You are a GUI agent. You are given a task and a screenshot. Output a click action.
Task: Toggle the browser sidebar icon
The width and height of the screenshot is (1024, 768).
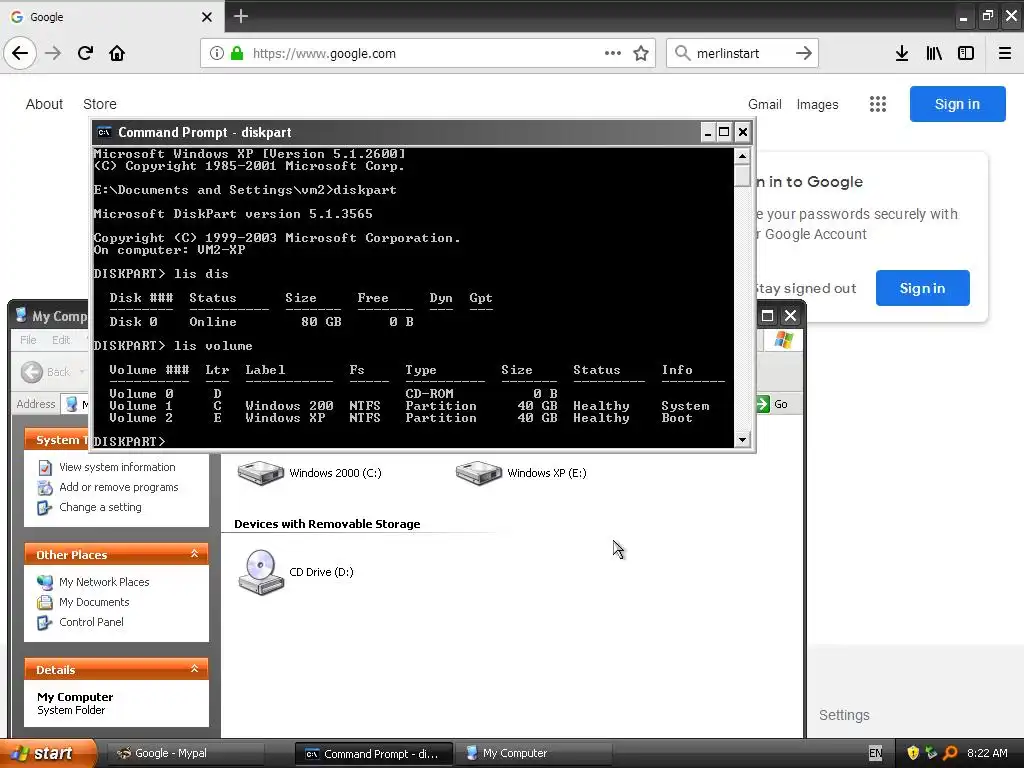click(x=966, y=53)
